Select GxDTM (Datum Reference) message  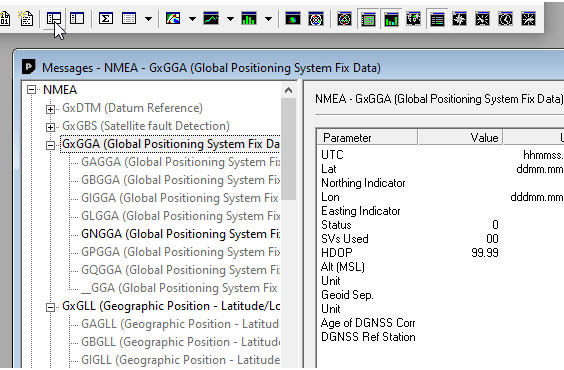[x=132, y=108]
